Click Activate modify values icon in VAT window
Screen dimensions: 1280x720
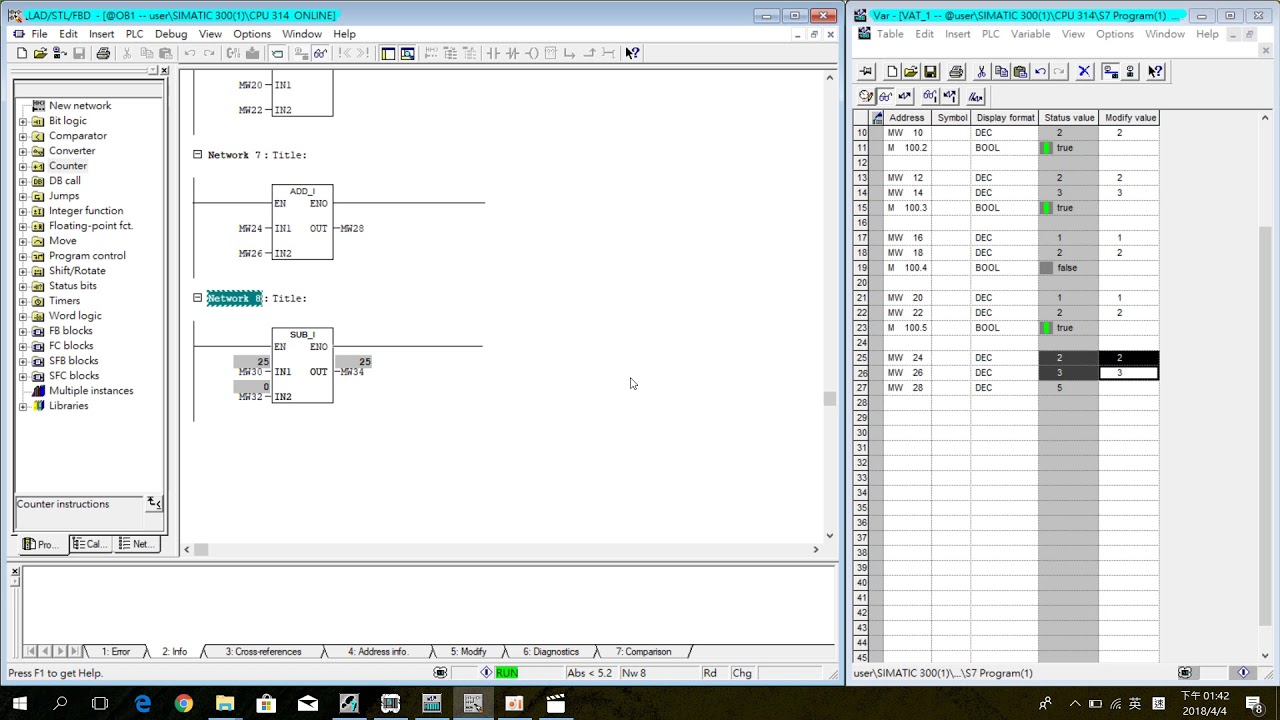click(950, 96)
